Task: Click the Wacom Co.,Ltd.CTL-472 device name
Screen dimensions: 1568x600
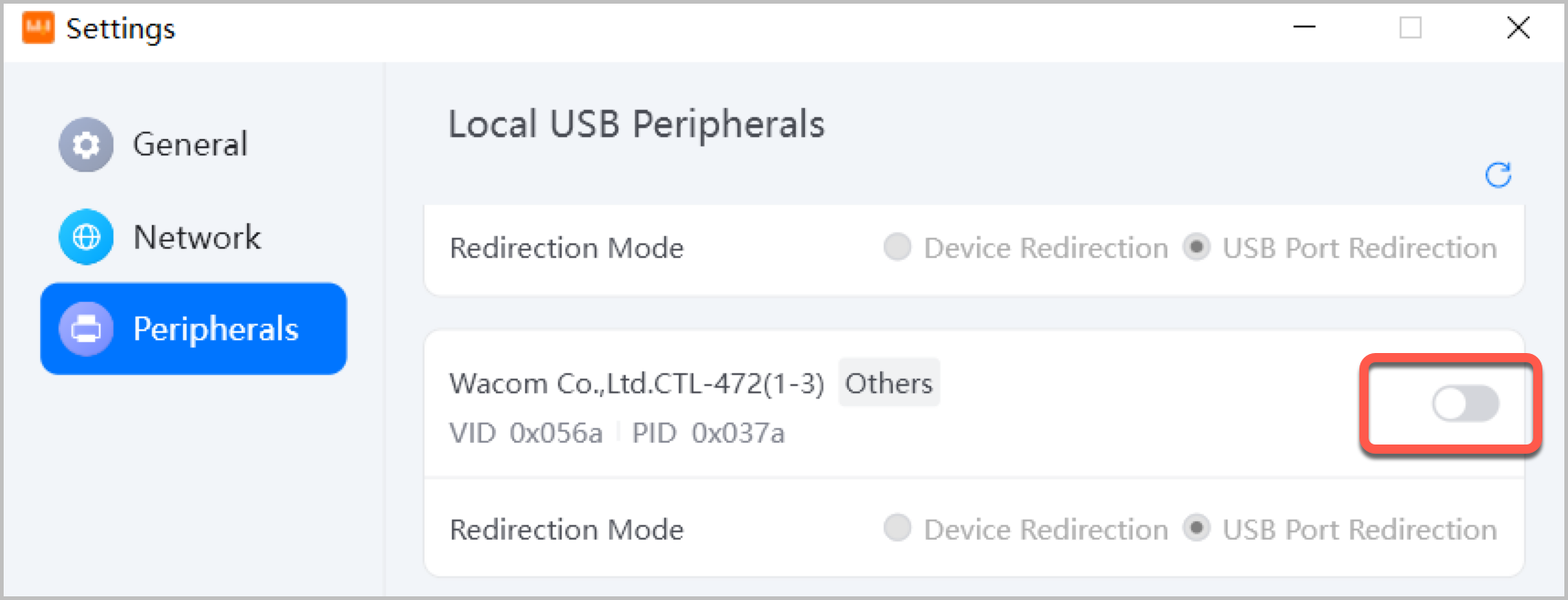Action: pyautogui.click(x=637, y=382)
